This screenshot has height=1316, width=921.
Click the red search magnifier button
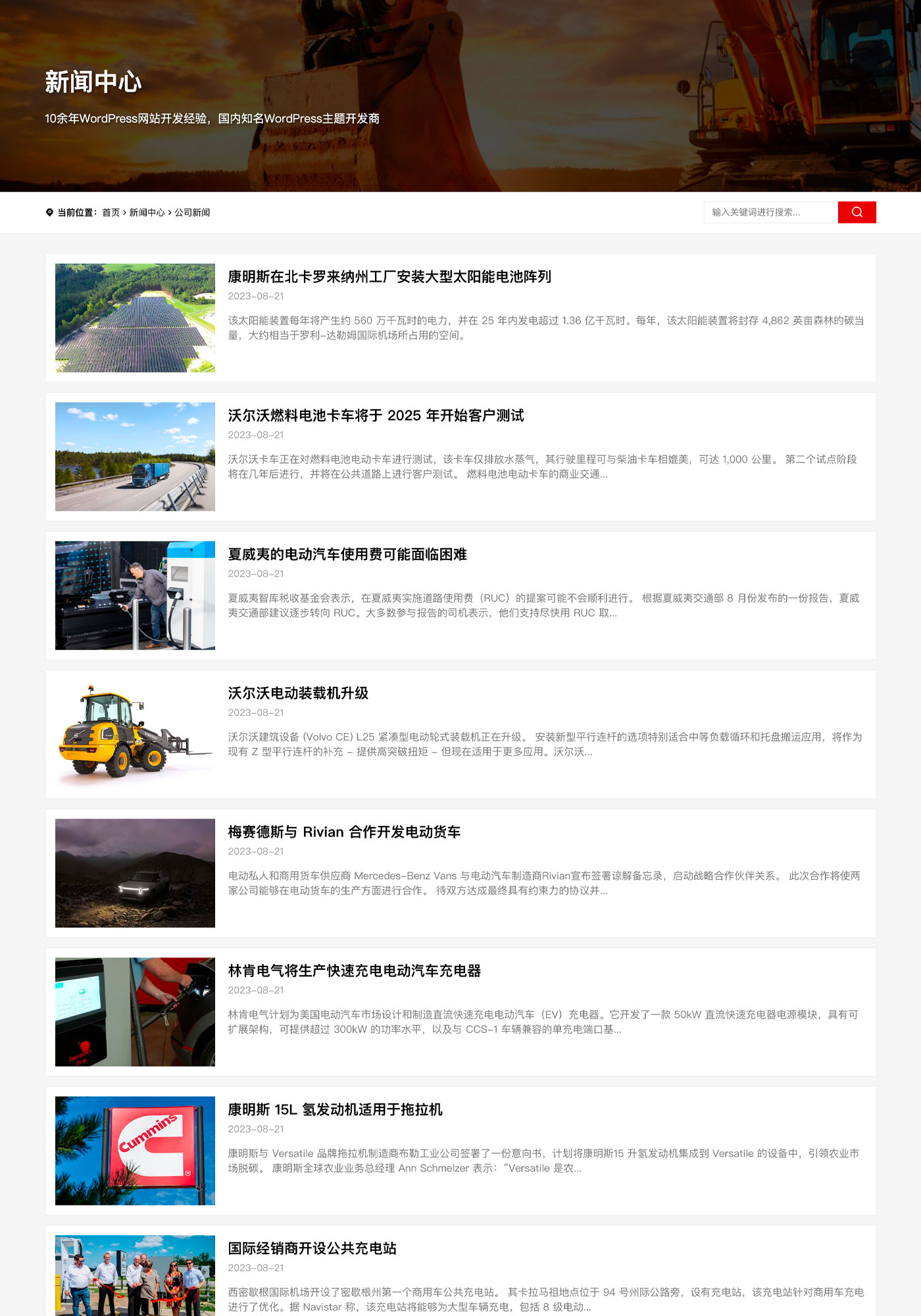pos(857,212)
